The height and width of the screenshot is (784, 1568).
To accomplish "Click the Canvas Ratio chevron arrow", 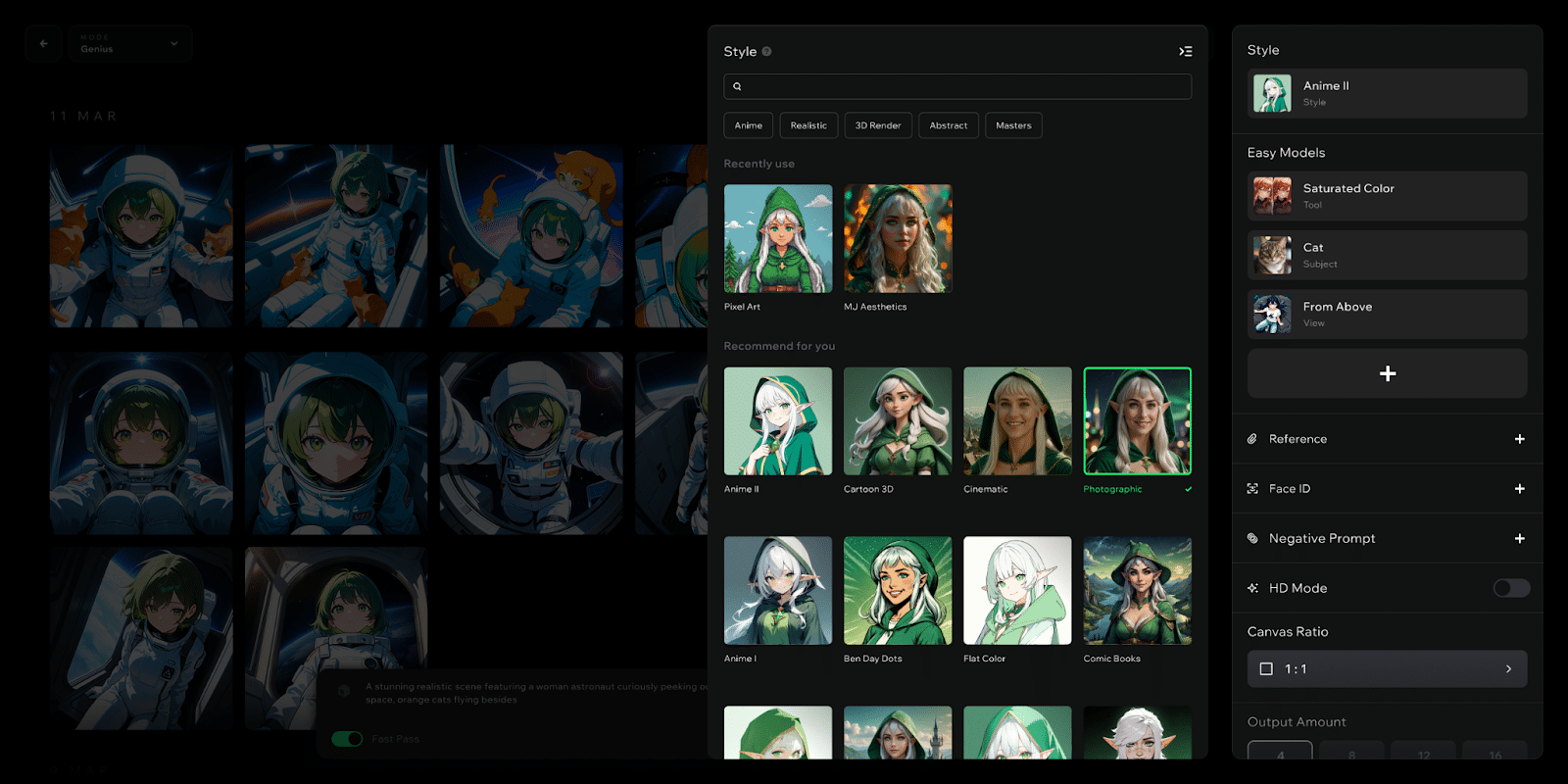I will (x=1508, y=668).
